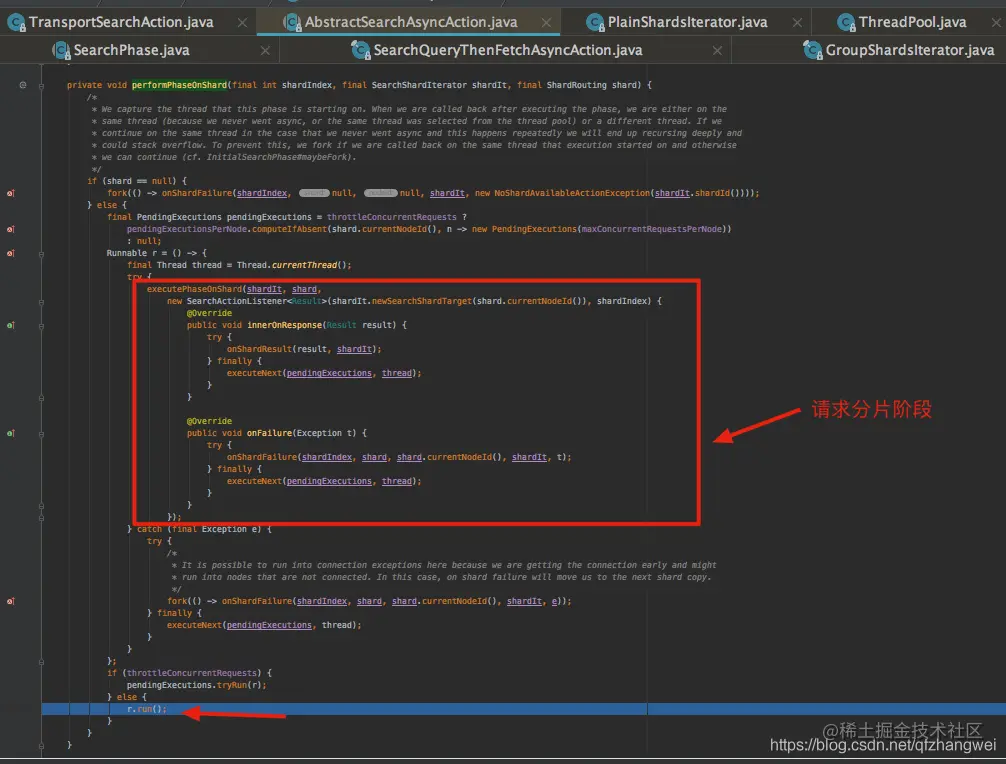Click lambda gutter icon on catch-block fork line
The width and height of the screenshot is (1006, 764).
point(11,602)
